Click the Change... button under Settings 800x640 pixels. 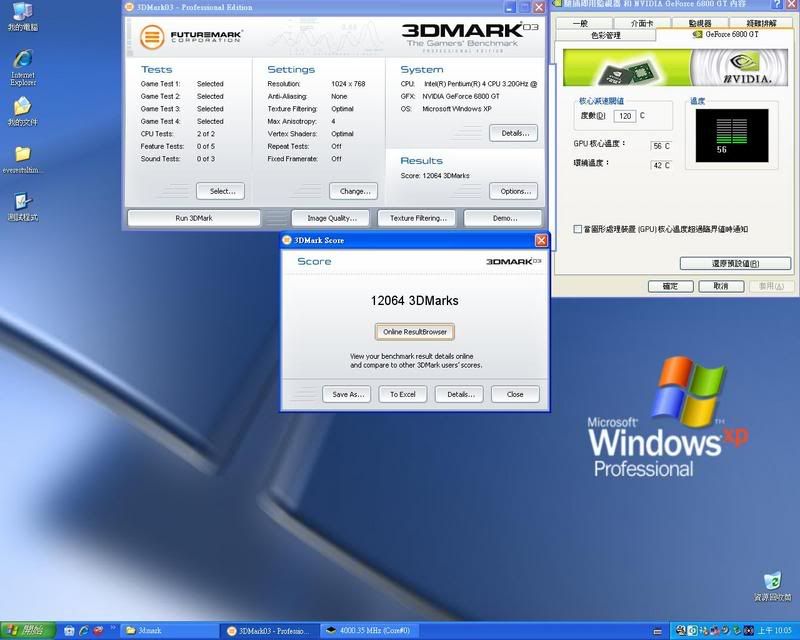tap(353, 191)
